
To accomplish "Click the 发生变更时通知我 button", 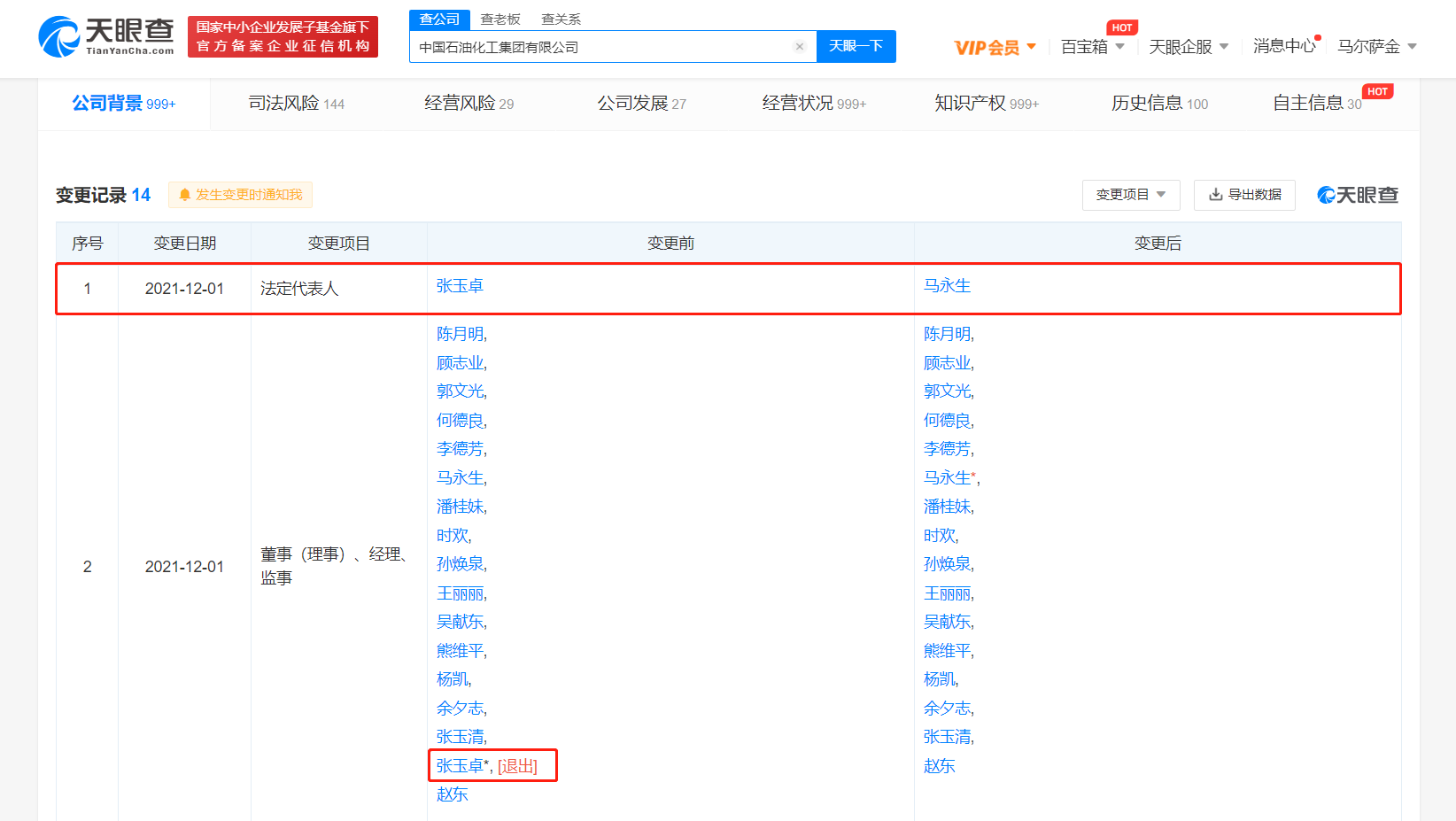I will (240, 195).
